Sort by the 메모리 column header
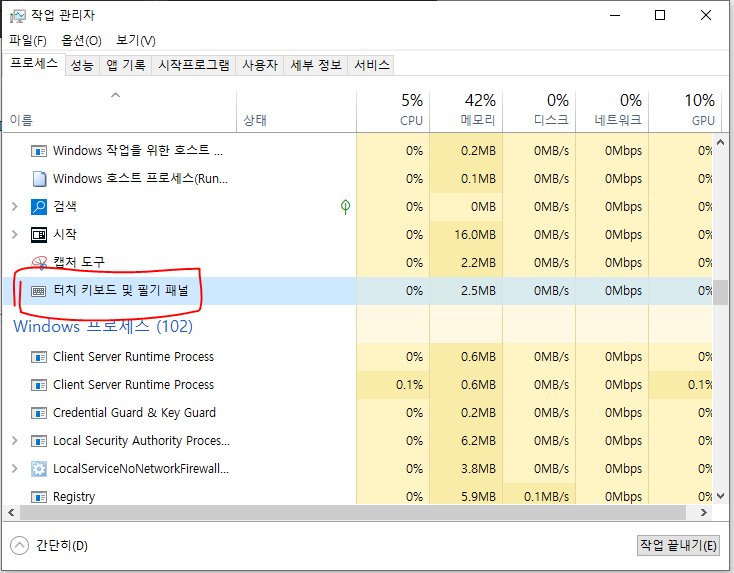 point(466,111)
